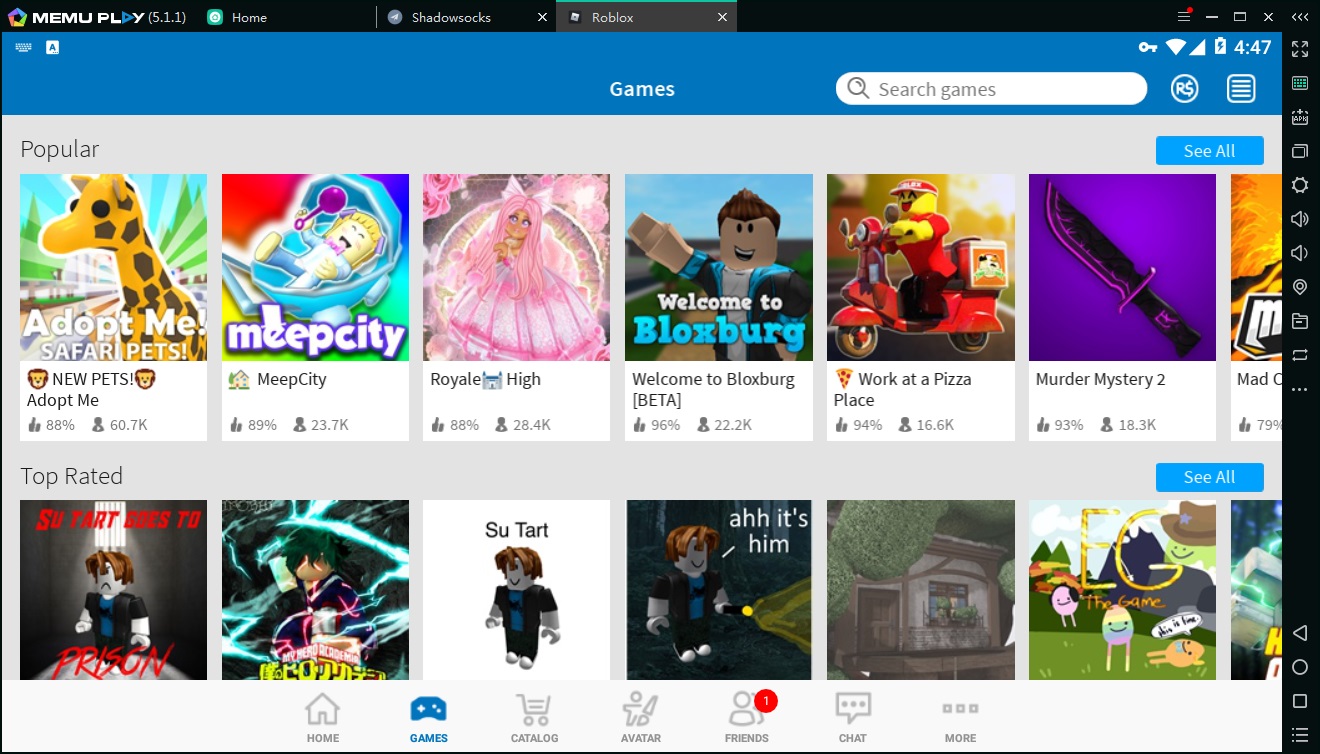Image resolution: width=1320 pixels, height=754 pixels.
Task: Click the emulator settings gear icon
Action: (1300, 185)
